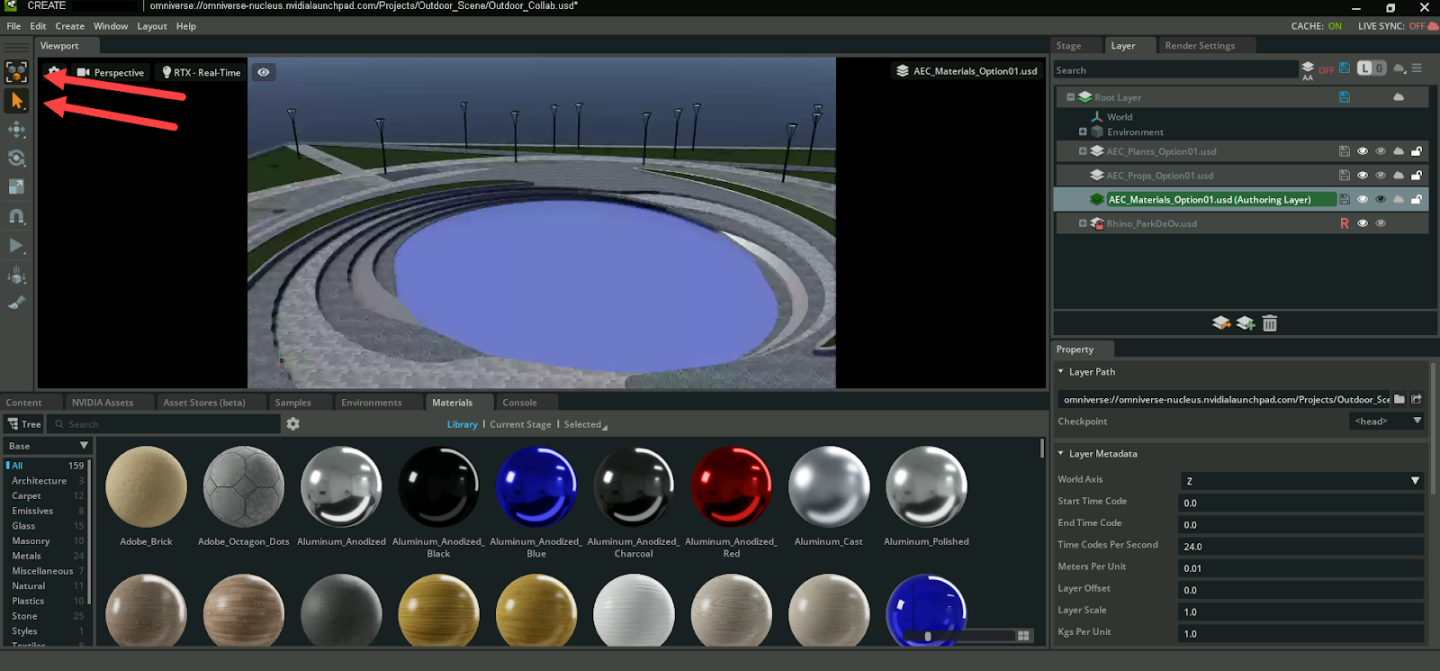Click the Perspective camera button

click(110, 73)
